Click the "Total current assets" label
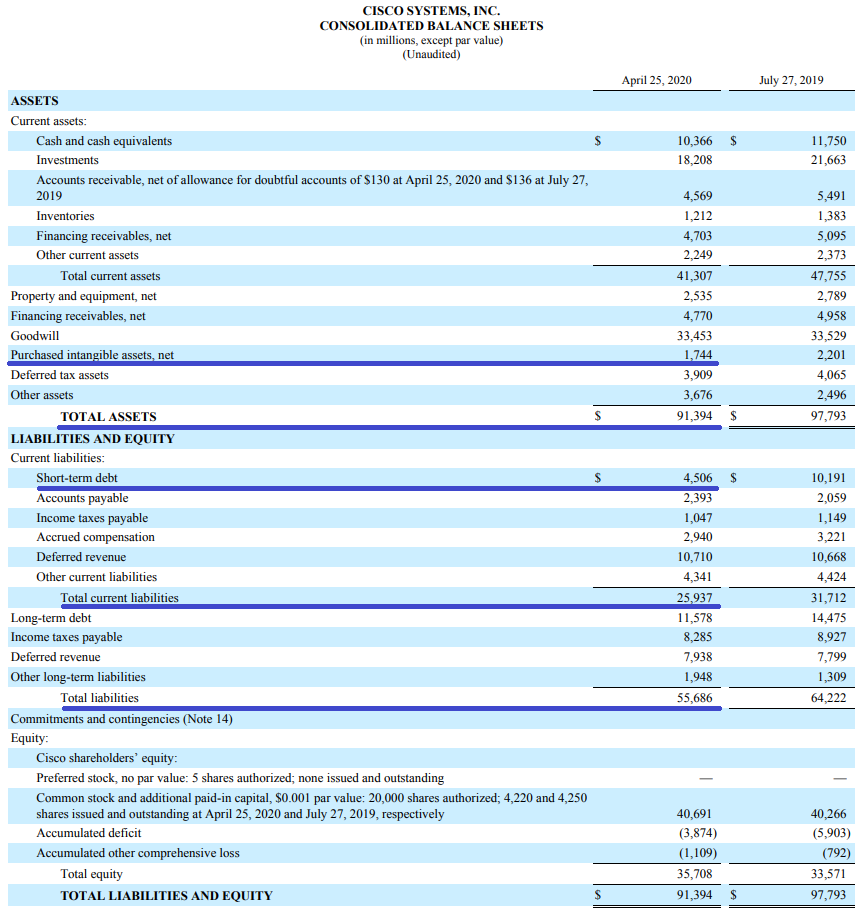Image resolution: width=864 pixels, height=911 pixels. (110, 276)
